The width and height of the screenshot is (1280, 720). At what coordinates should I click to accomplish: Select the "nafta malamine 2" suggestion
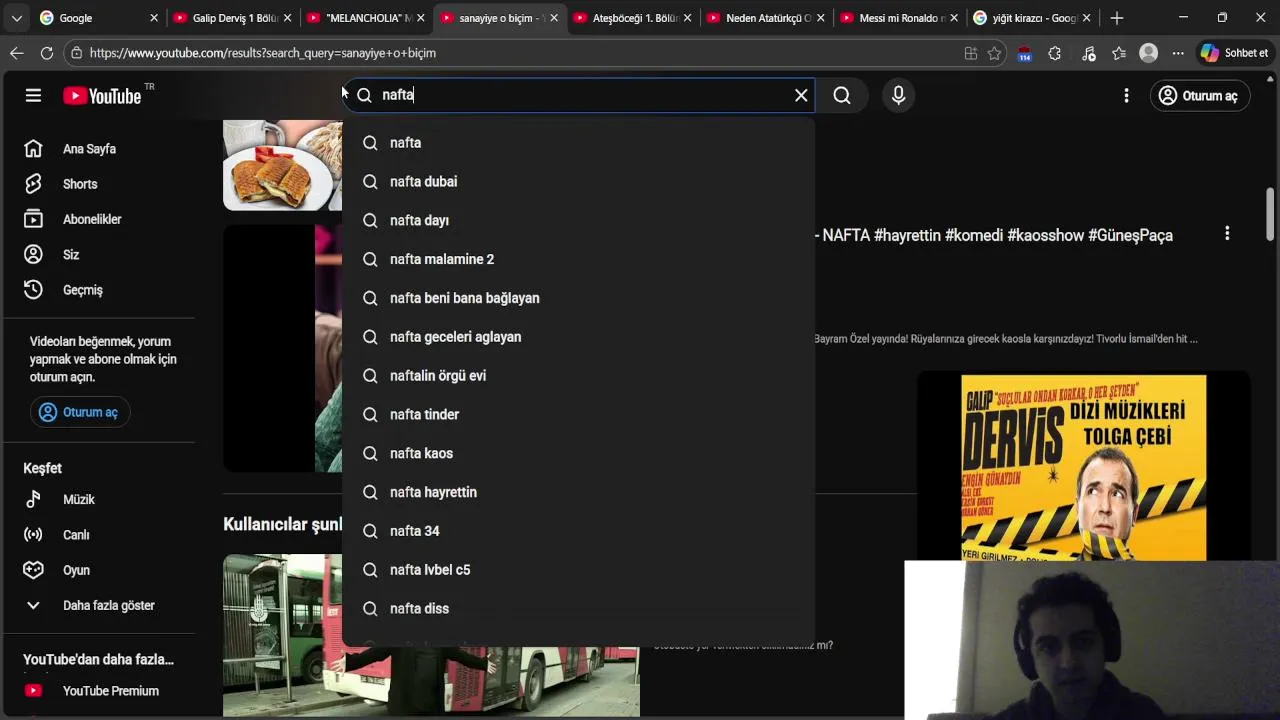click(x=578, y=259)
